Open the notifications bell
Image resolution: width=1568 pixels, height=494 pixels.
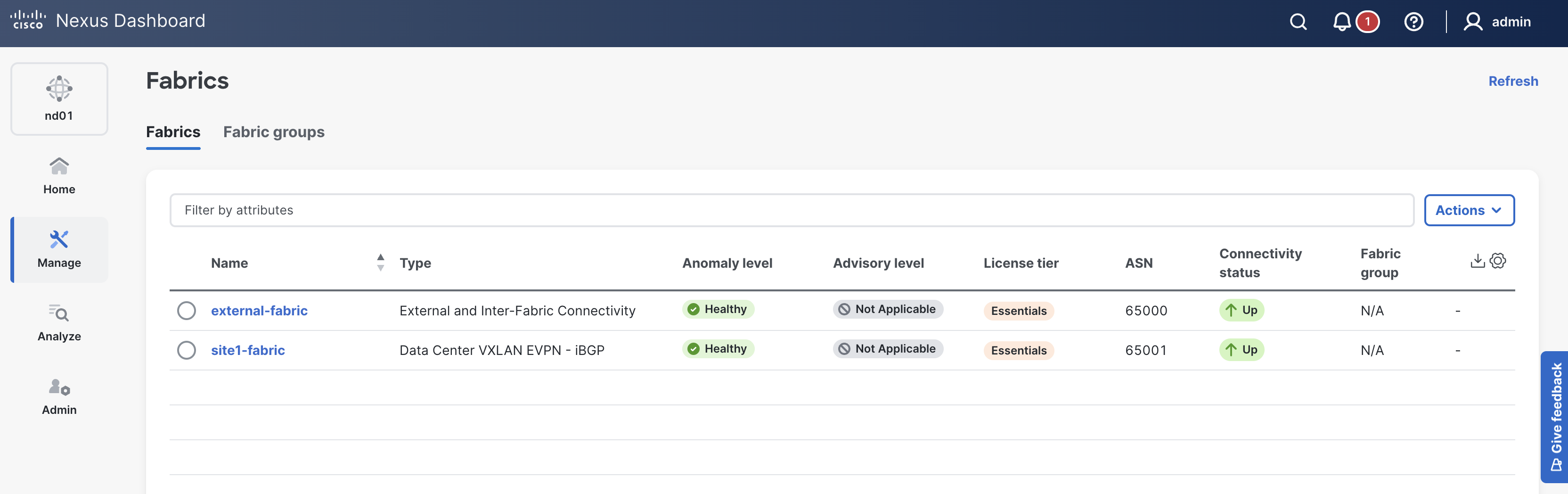tap(1341, 22)
